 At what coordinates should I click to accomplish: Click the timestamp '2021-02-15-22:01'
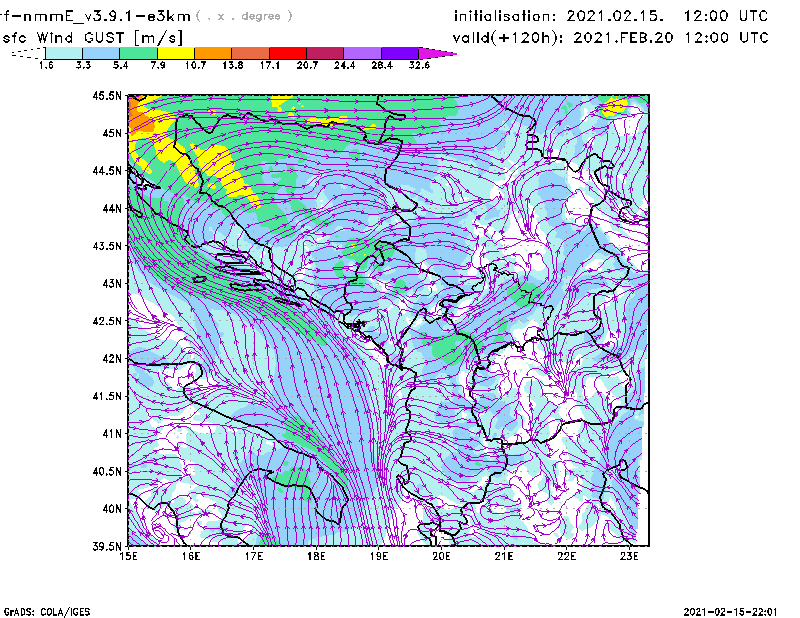[x=731, y=612]
